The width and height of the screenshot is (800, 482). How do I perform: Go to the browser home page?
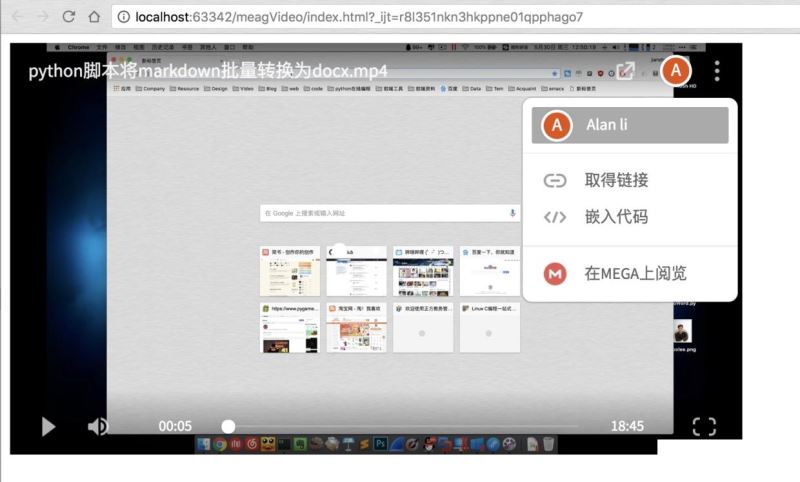(x=94, y=17)
